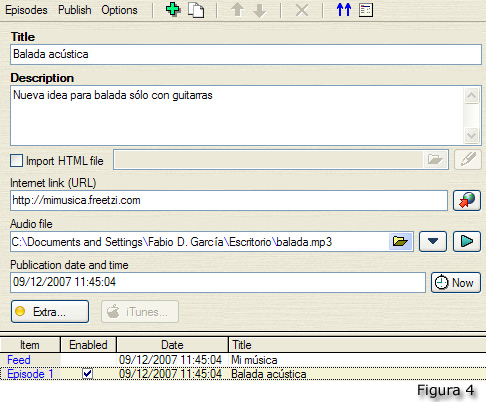Viewport: 486px width, 402px height.
Task: Click the description scrollbar down arrow
Action: tap(472, 136)
